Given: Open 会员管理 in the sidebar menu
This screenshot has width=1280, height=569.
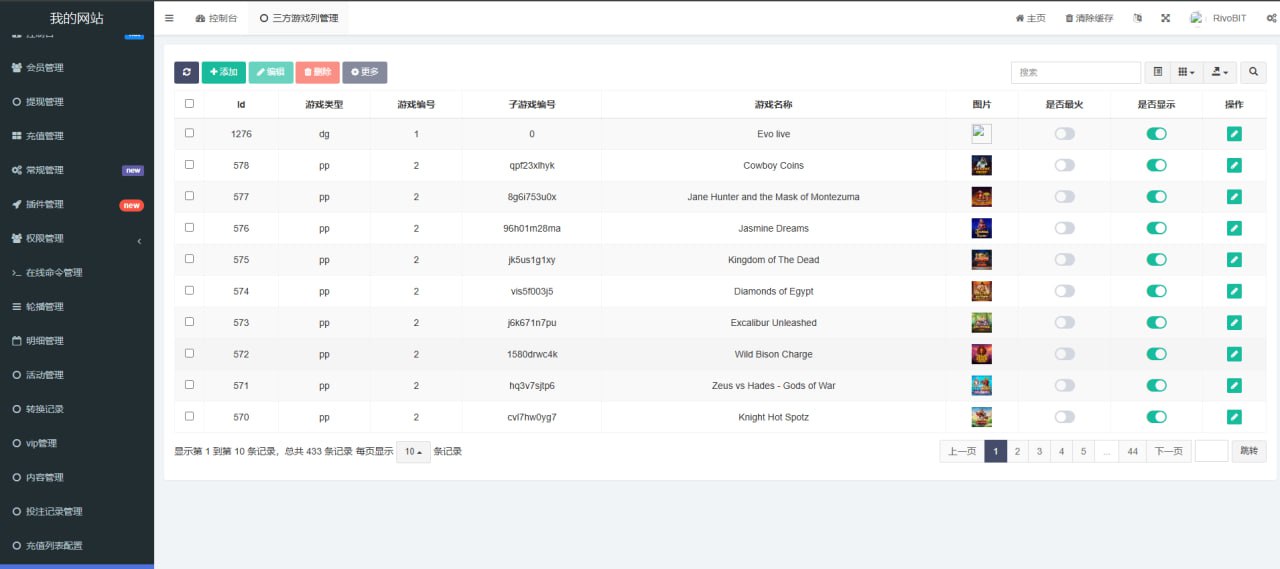Looking at the screenshot, I should [x=44, y=68].
